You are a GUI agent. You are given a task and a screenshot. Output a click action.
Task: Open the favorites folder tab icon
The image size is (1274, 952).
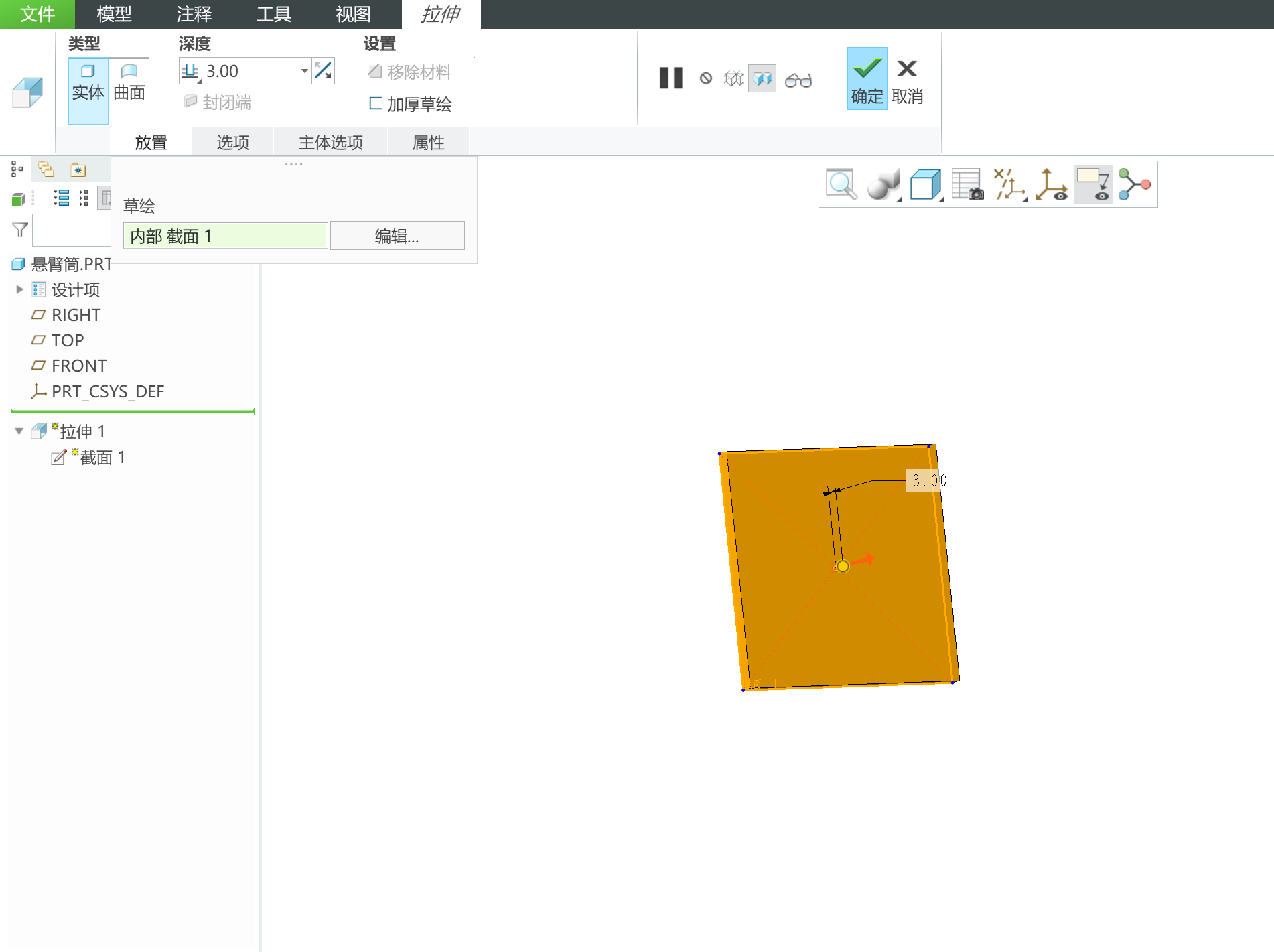[78, 169]
